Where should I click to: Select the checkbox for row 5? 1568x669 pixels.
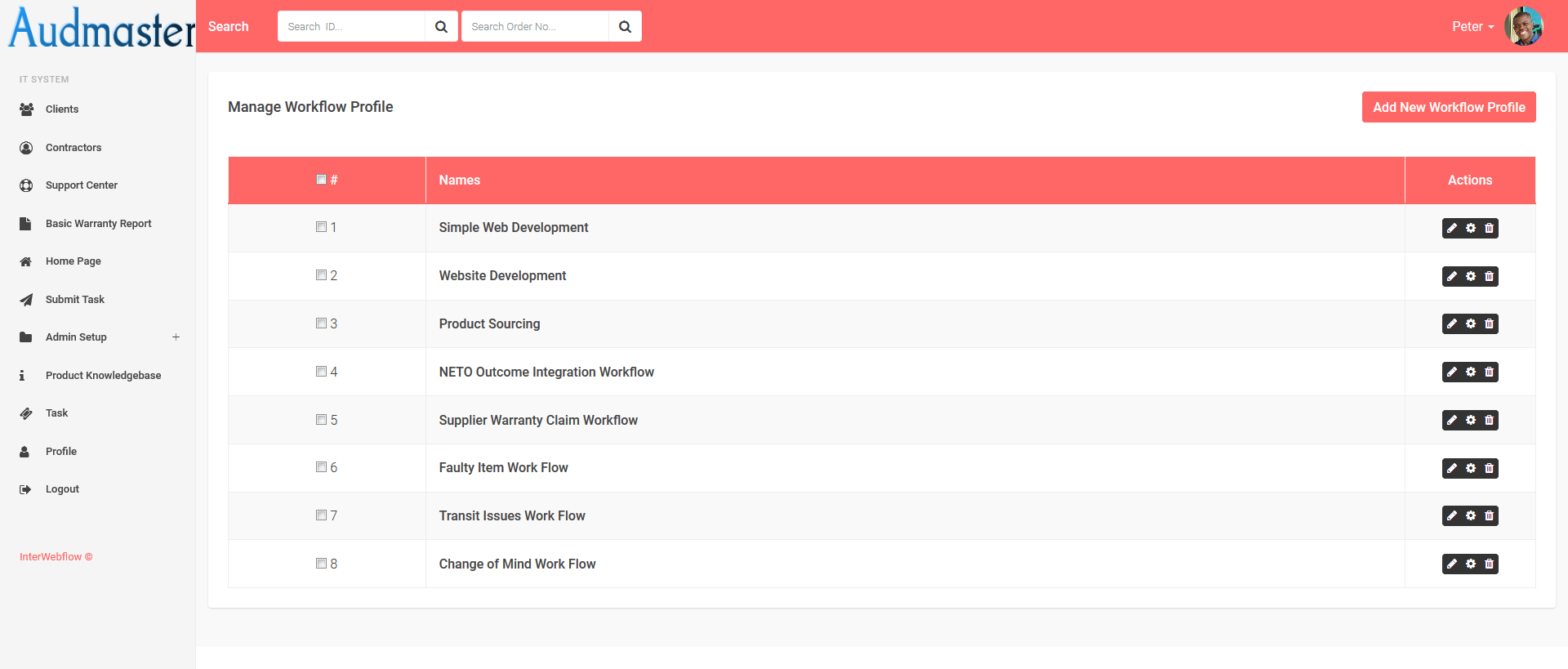pos(321,420)
